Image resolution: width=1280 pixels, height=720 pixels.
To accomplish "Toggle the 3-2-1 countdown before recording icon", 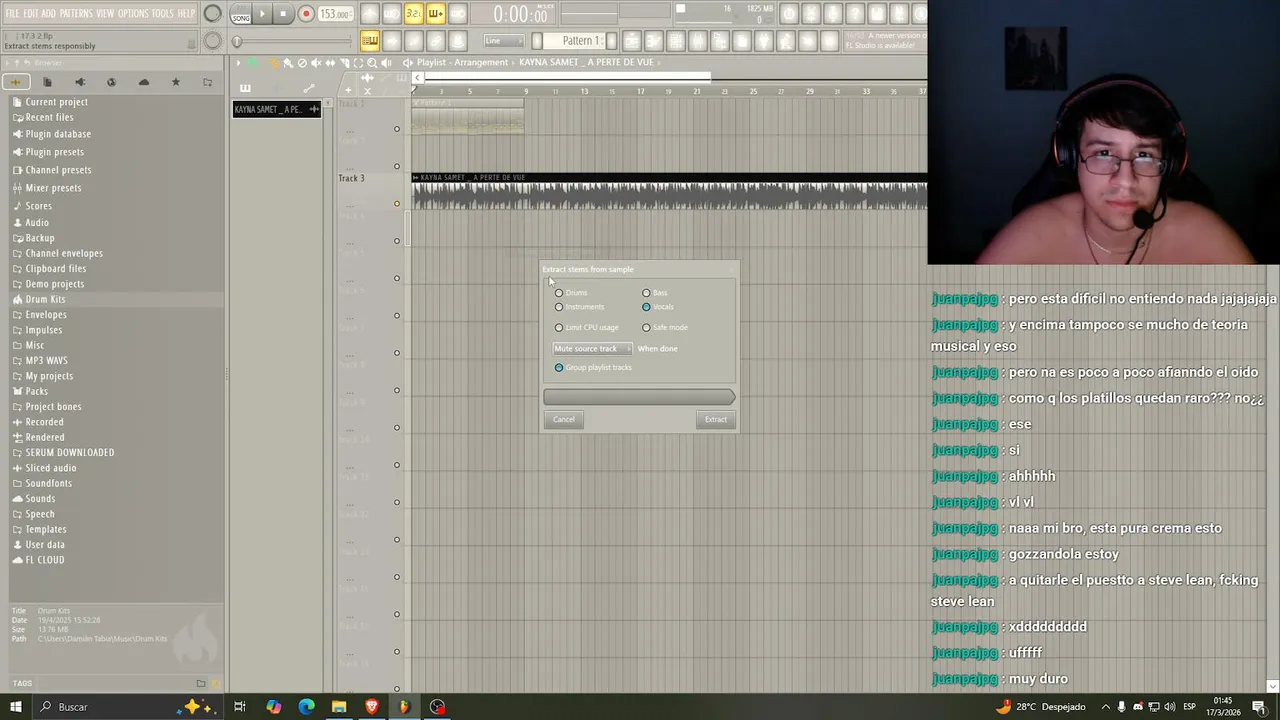I will (x=413, y=14).
